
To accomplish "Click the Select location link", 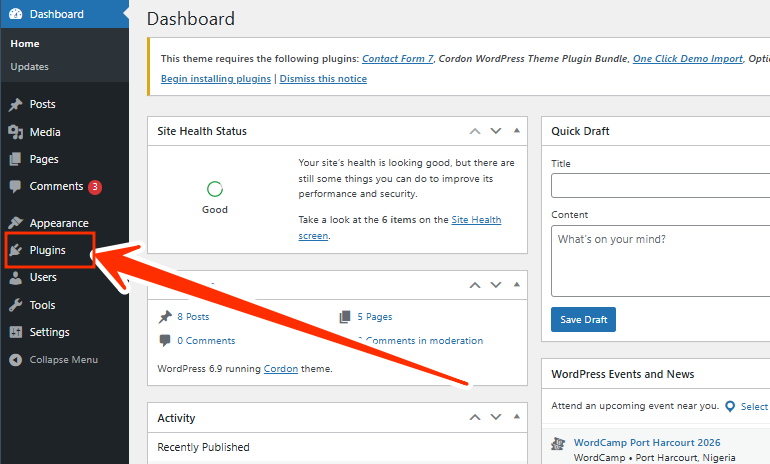I will click(754, 407).
